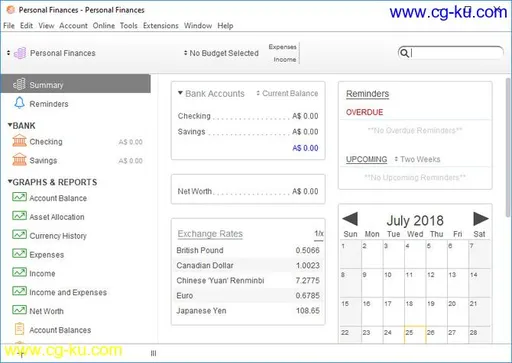This screenshot has height=363, width=512.
Task: Select July 21 in the calendar
Action: pos(479,312)
